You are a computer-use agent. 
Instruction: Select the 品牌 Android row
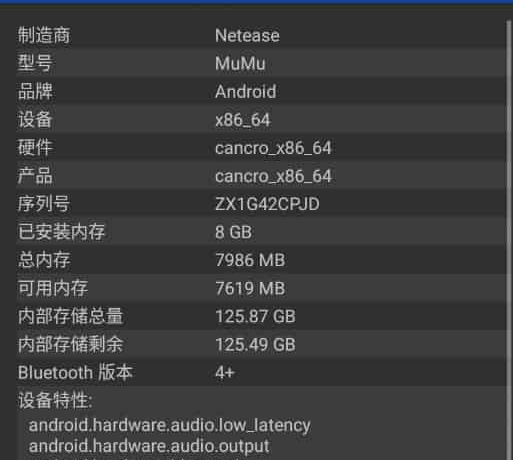point(261,91)
